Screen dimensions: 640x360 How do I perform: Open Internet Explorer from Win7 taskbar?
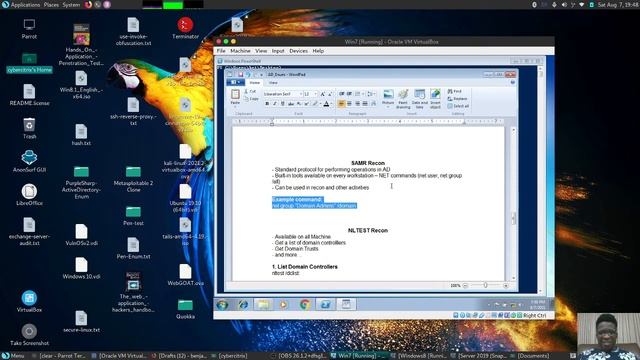(x=243, y=304)
